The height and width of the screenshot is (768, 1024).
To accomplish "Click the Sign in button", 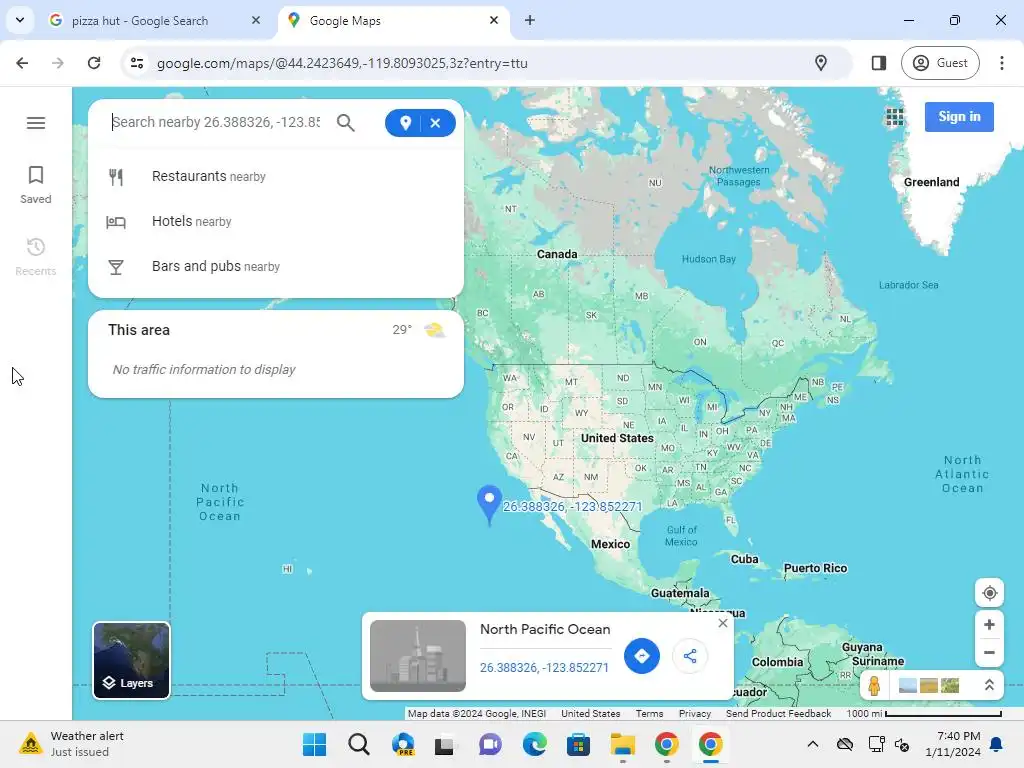I will click(959, 117).
